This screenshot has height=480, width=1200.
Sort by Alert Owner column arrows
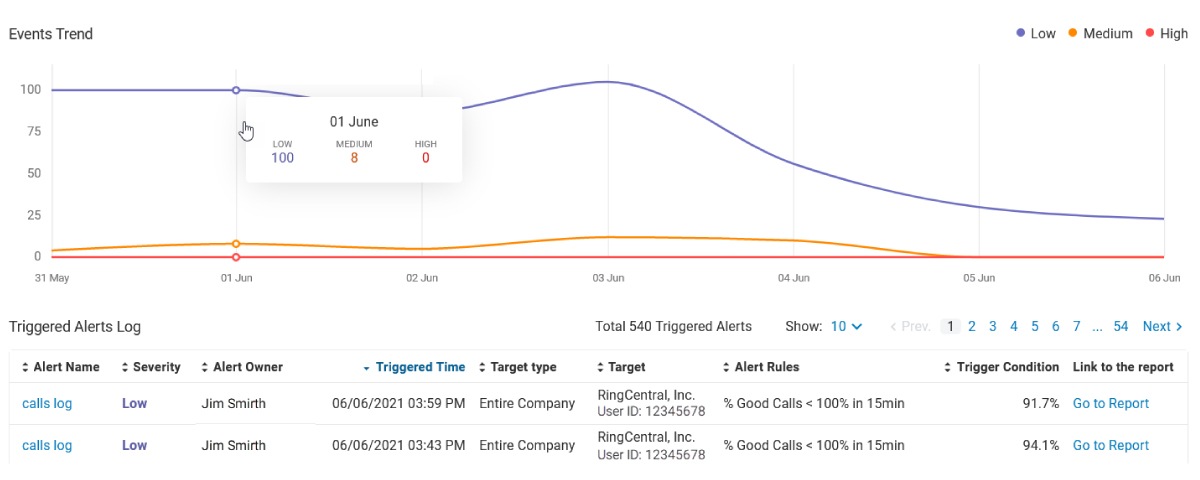(x=205, y=367)
